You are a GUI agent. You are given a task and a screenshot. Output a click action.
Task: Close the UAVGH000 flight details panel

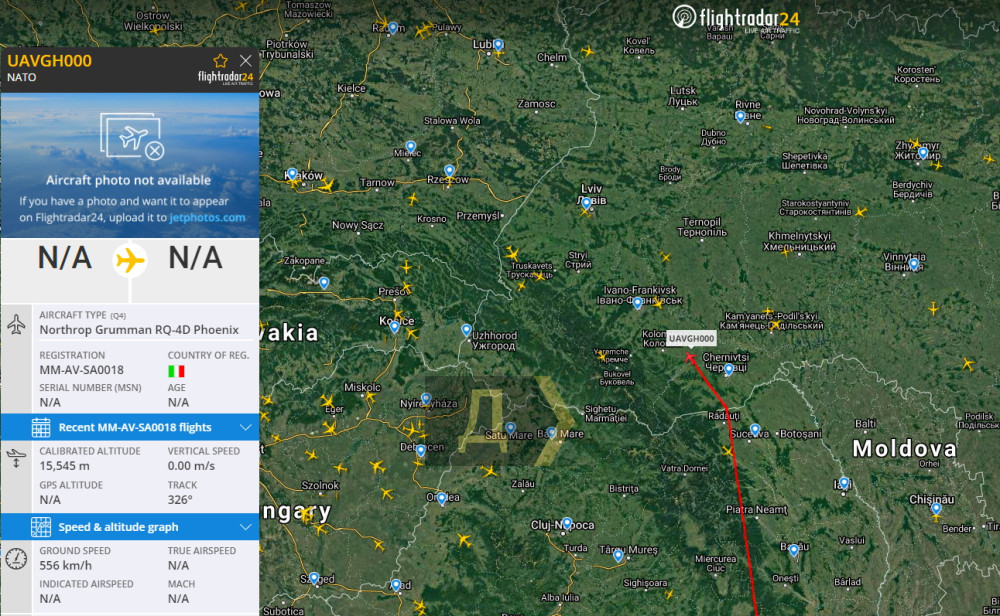246,61
